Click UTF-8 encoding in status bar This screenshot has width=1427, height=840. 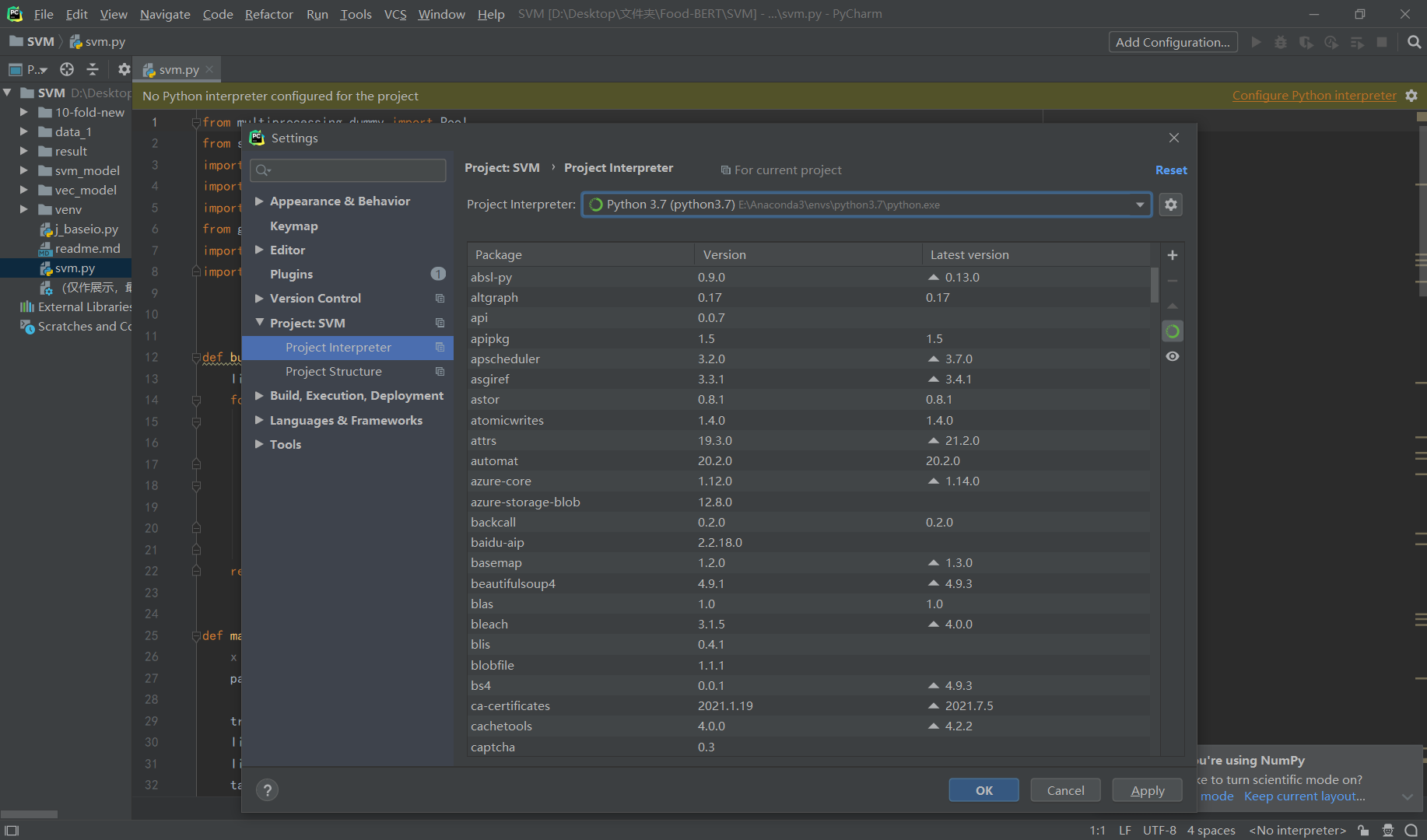pos(1159,831)
